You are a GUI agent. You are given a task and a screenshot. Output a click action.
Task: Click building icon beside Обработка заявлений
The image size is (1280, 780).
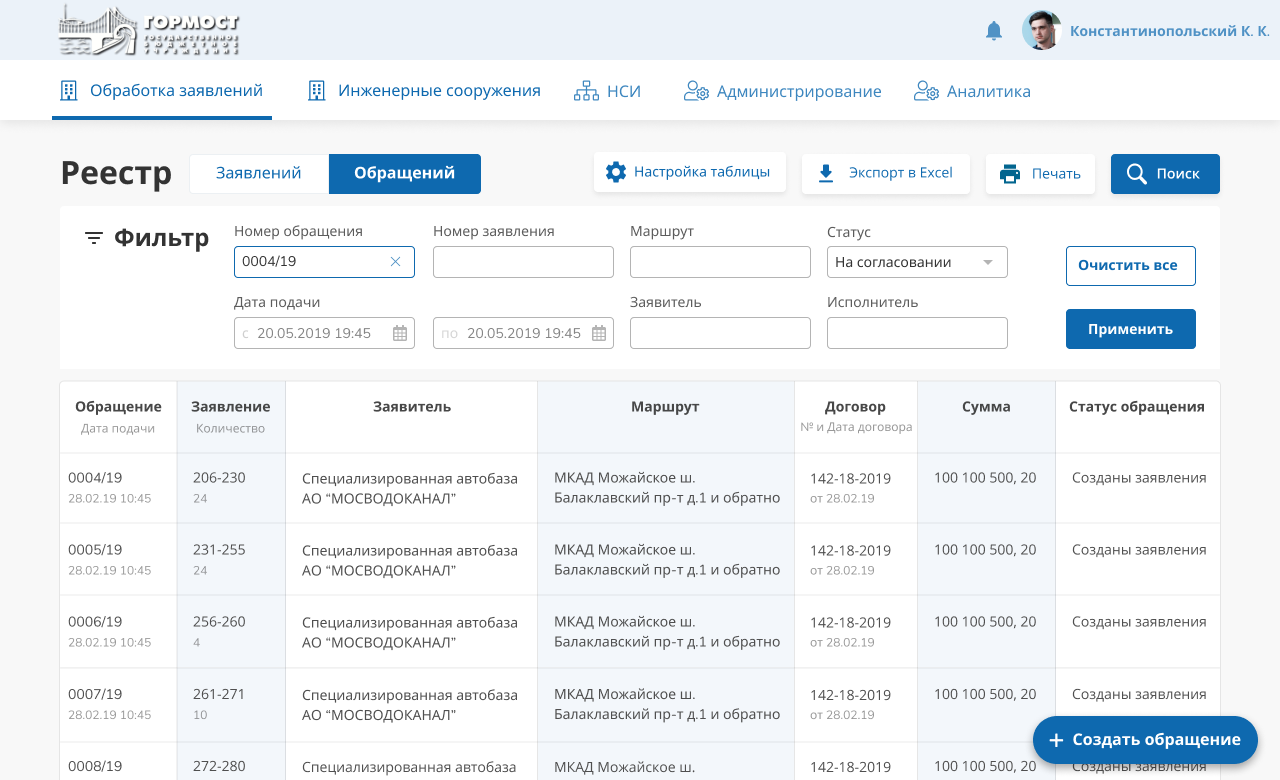(x=69, y=91)
